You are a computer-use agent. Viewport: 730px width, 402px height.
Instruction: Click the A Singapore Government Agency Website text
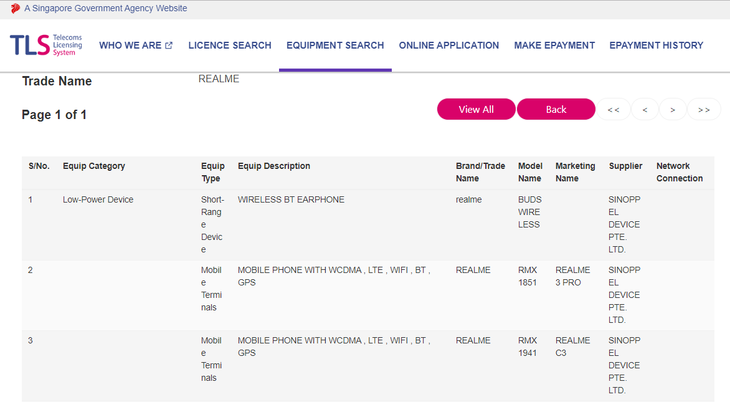coord(106,8)
